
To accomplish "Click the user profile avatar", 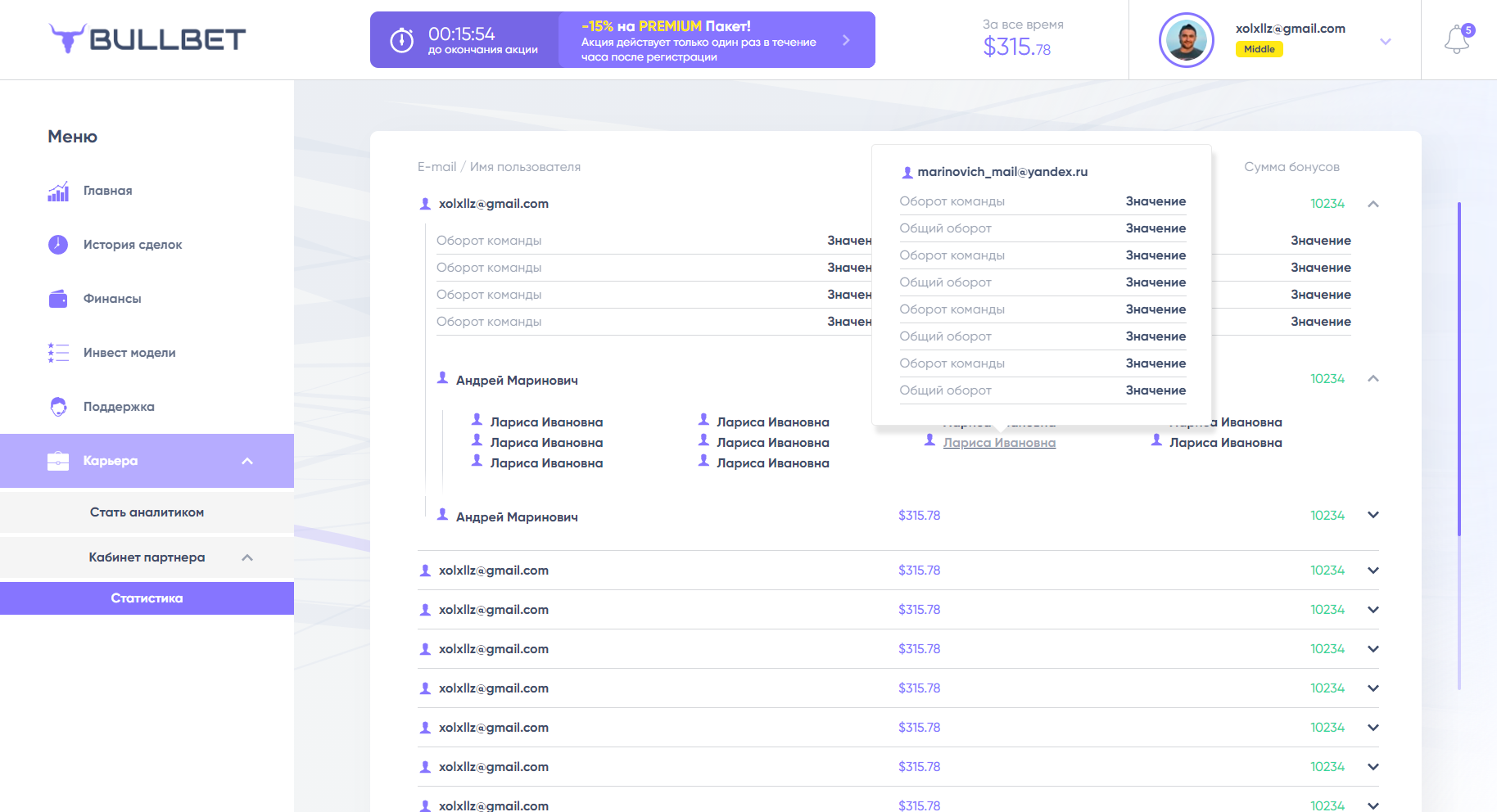I will pos(1186,40).
